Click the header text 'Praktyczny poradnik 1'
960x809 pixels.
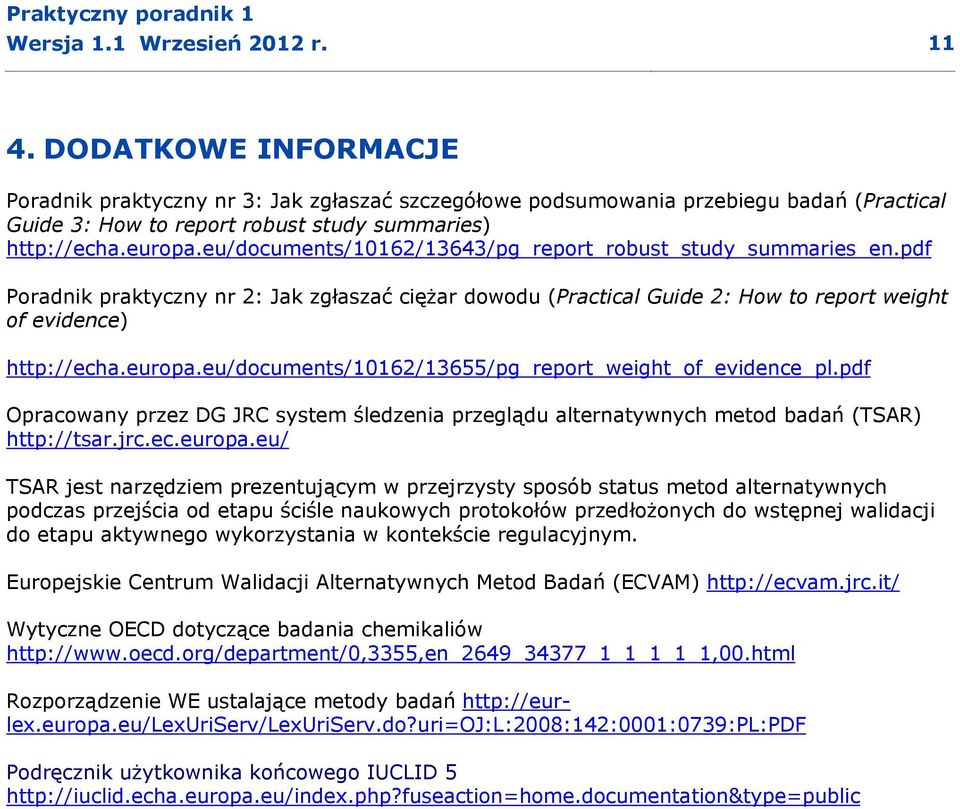coord(130,14)
